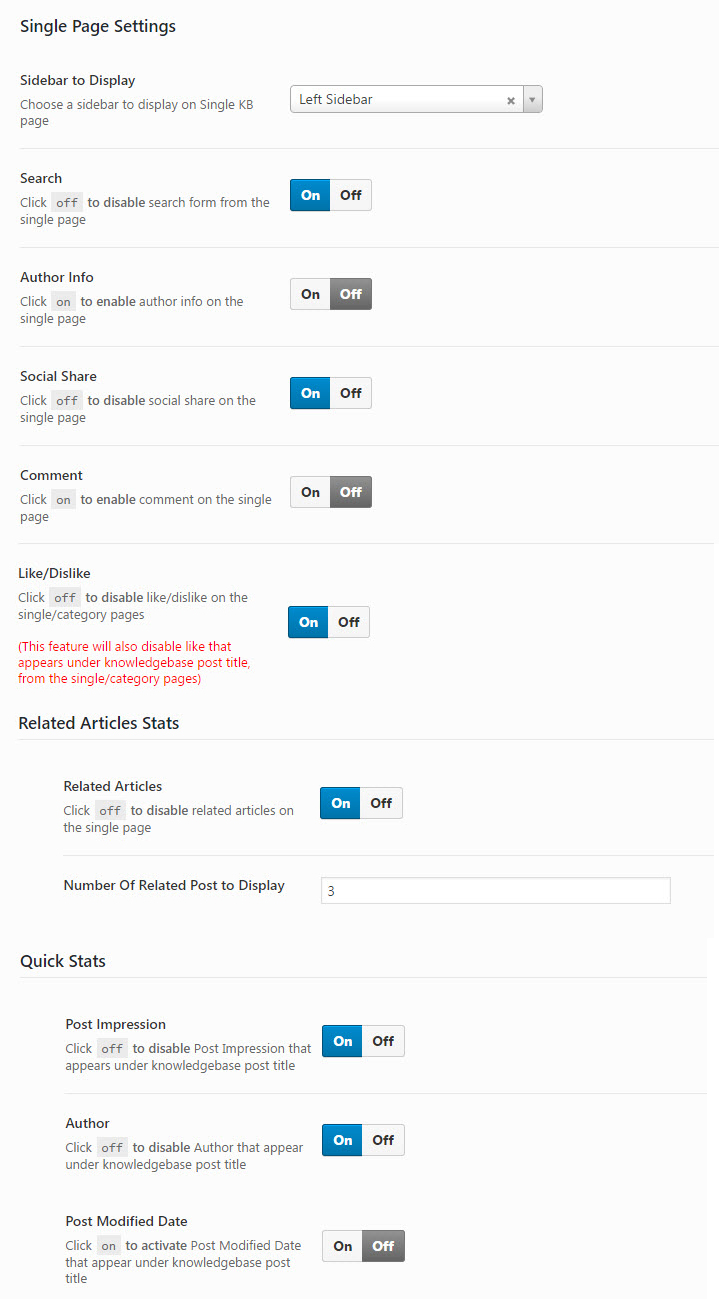Turn Search off
Image resolution: width=719 pixels, height=1299 pixels.
351,195
